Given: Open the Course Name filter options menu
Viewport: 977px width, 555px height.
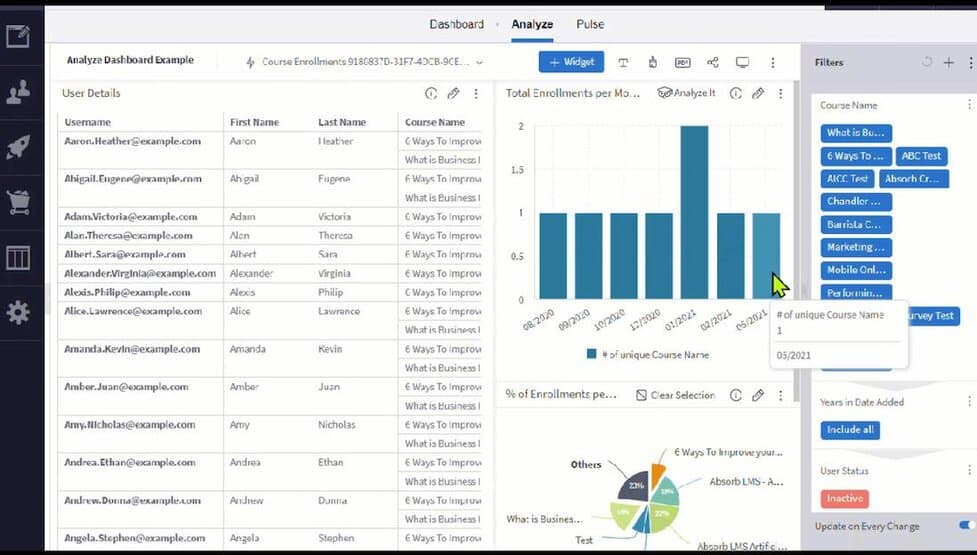Looking at the screenshot, I should pos(968,105).
